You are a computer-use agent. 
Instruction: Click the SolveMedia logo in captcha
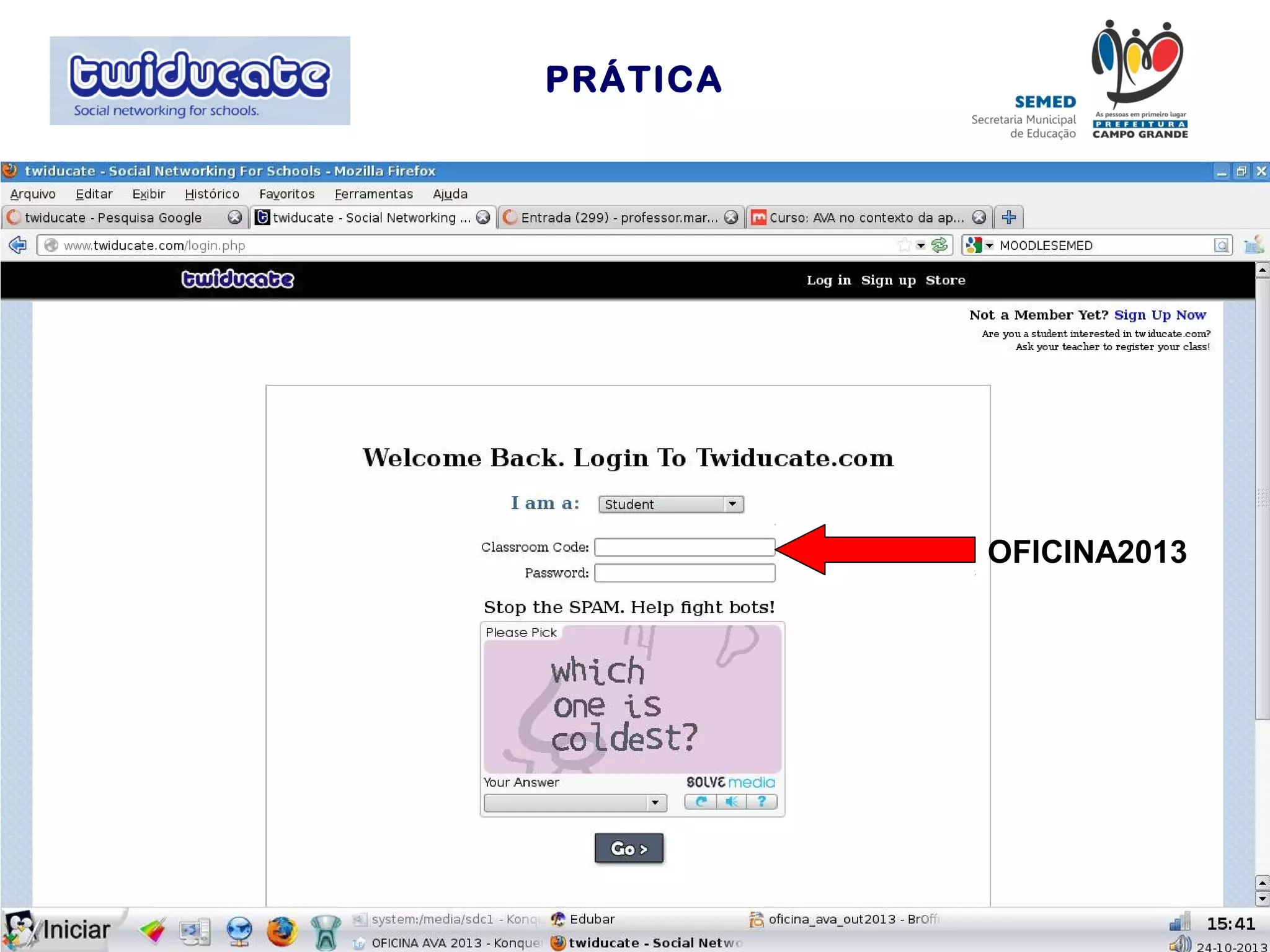[730, 782]
